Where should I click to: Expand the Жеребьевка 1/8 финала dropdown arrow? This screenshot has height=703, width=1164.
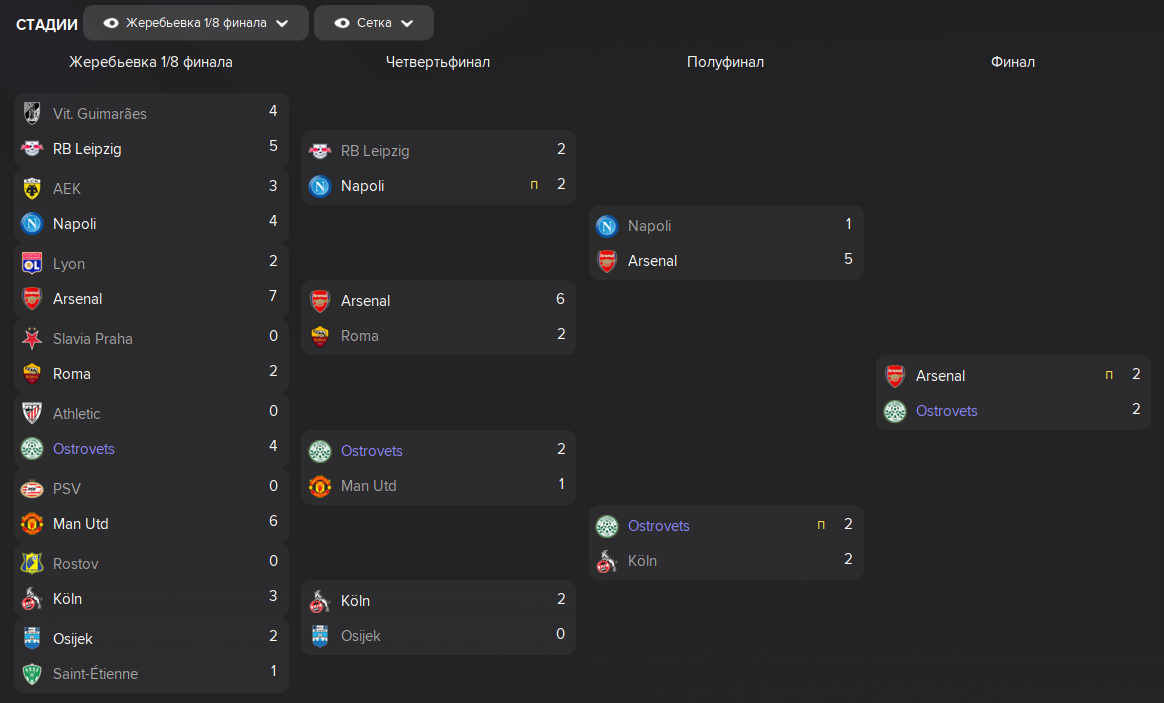pyautogui.click(x=282, y=23)
